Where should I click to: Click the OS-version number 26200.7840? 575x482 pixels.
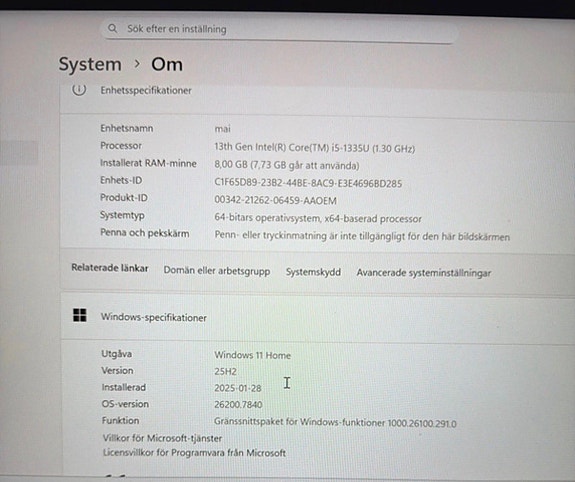click(238, 405)
